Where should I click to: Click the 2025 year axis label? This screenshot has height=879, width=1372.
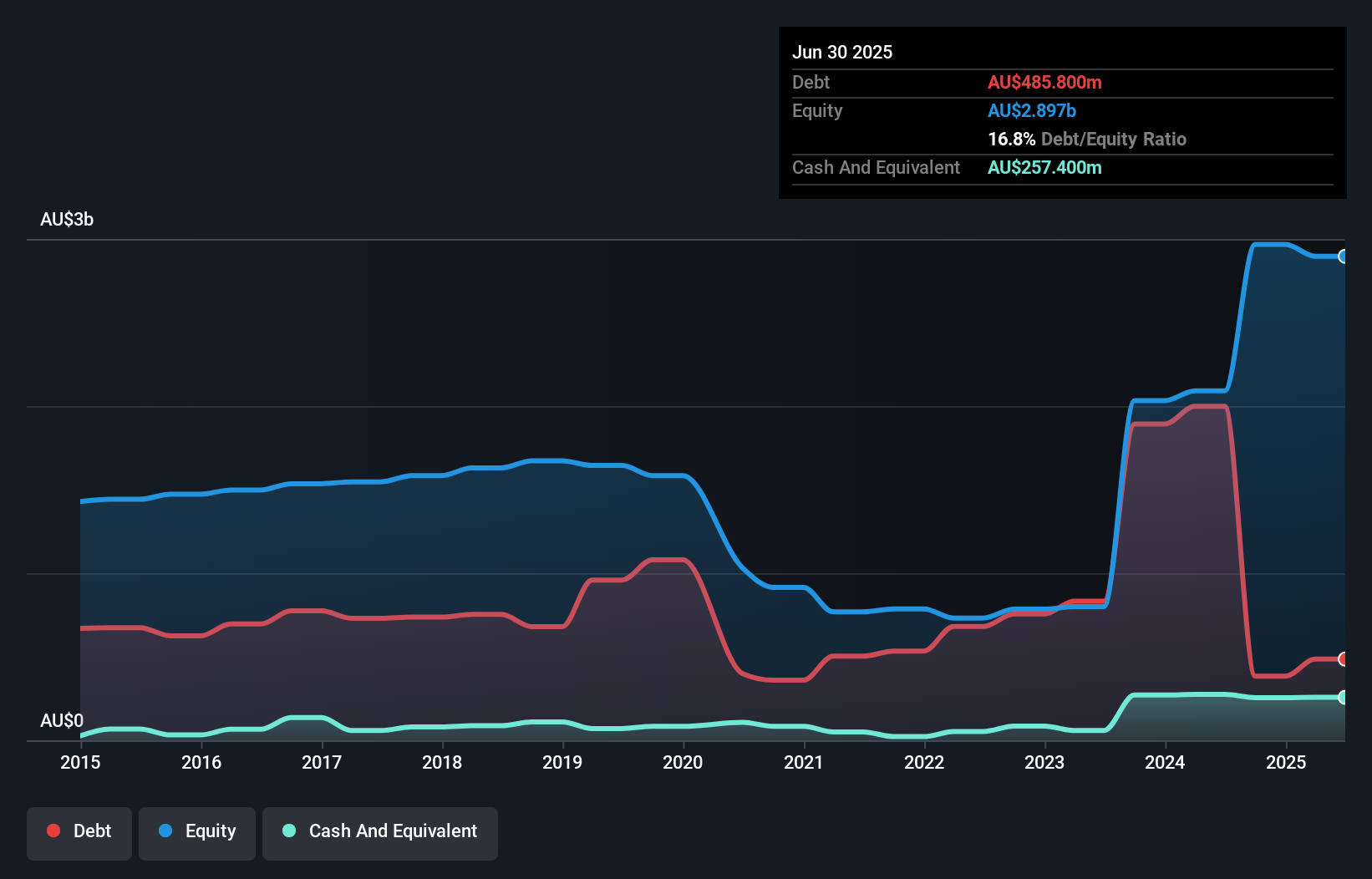pos(1286,763)
